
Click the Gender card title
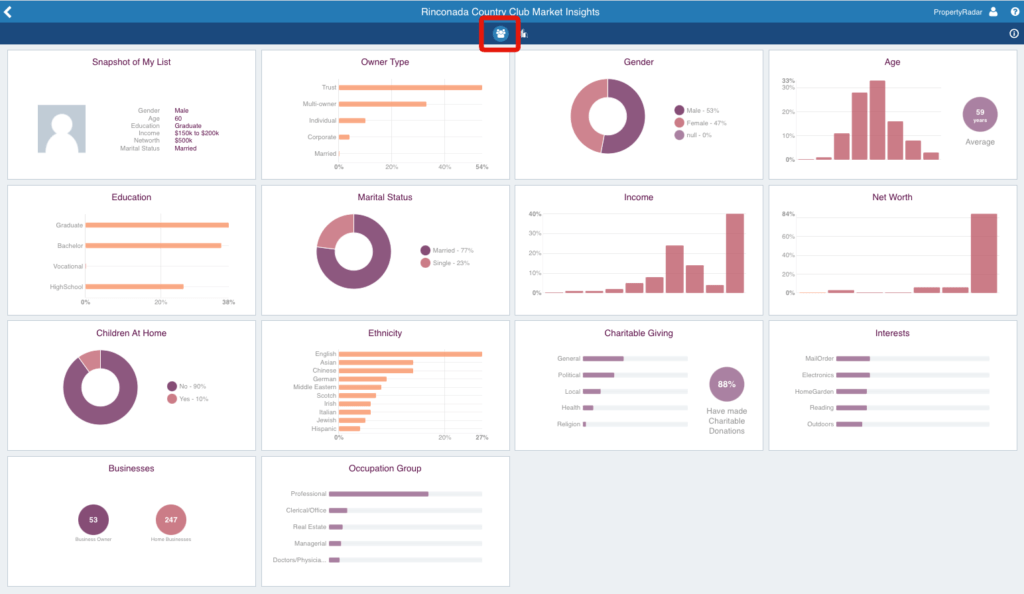pos(638,62)
